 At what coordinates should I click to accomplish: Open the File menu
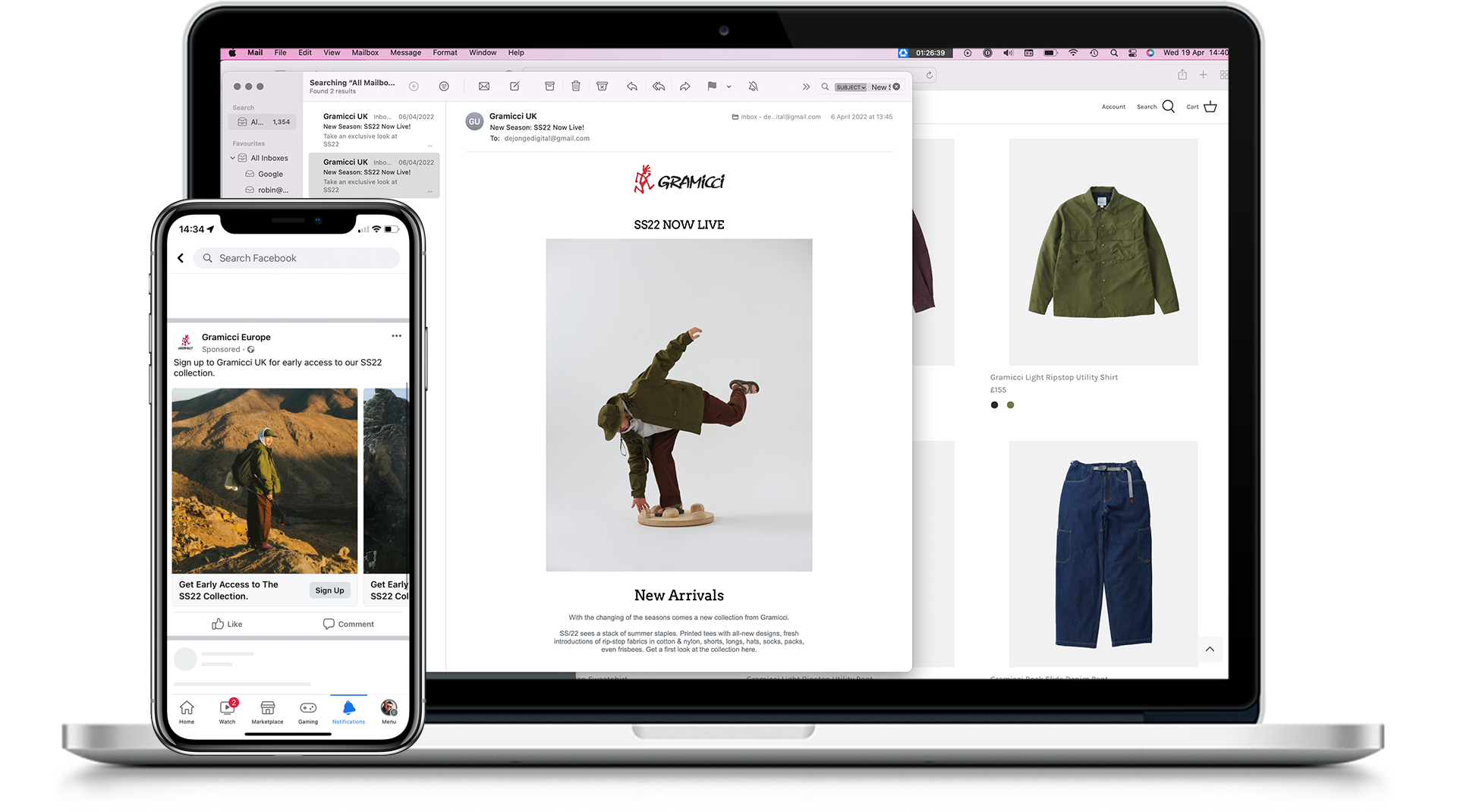point(280,53)
